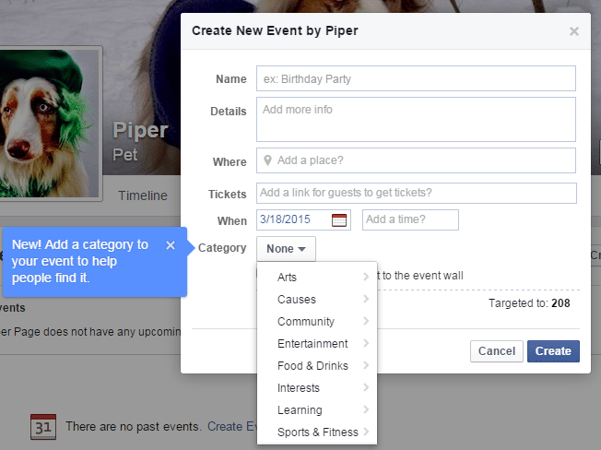
Task: Open the Timeline tab
Action: coord(143,196)
